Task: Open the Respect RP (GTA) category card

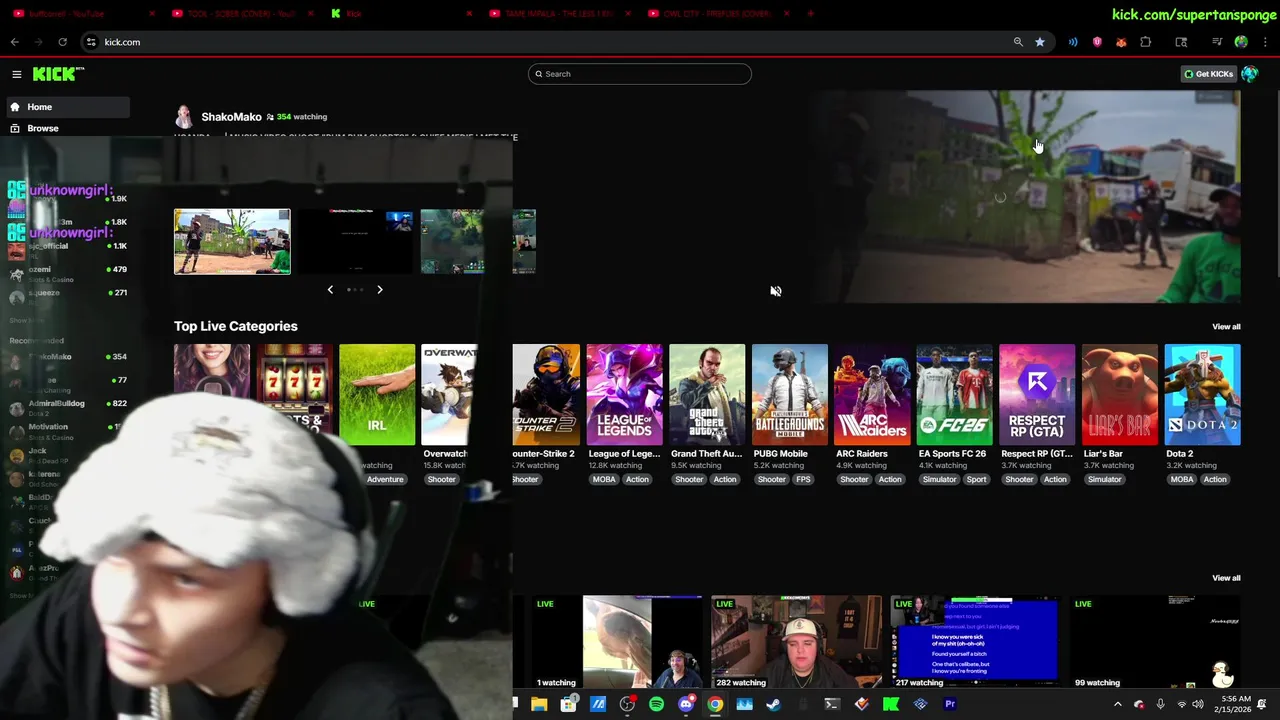Action: click(x=1037, y=394)
